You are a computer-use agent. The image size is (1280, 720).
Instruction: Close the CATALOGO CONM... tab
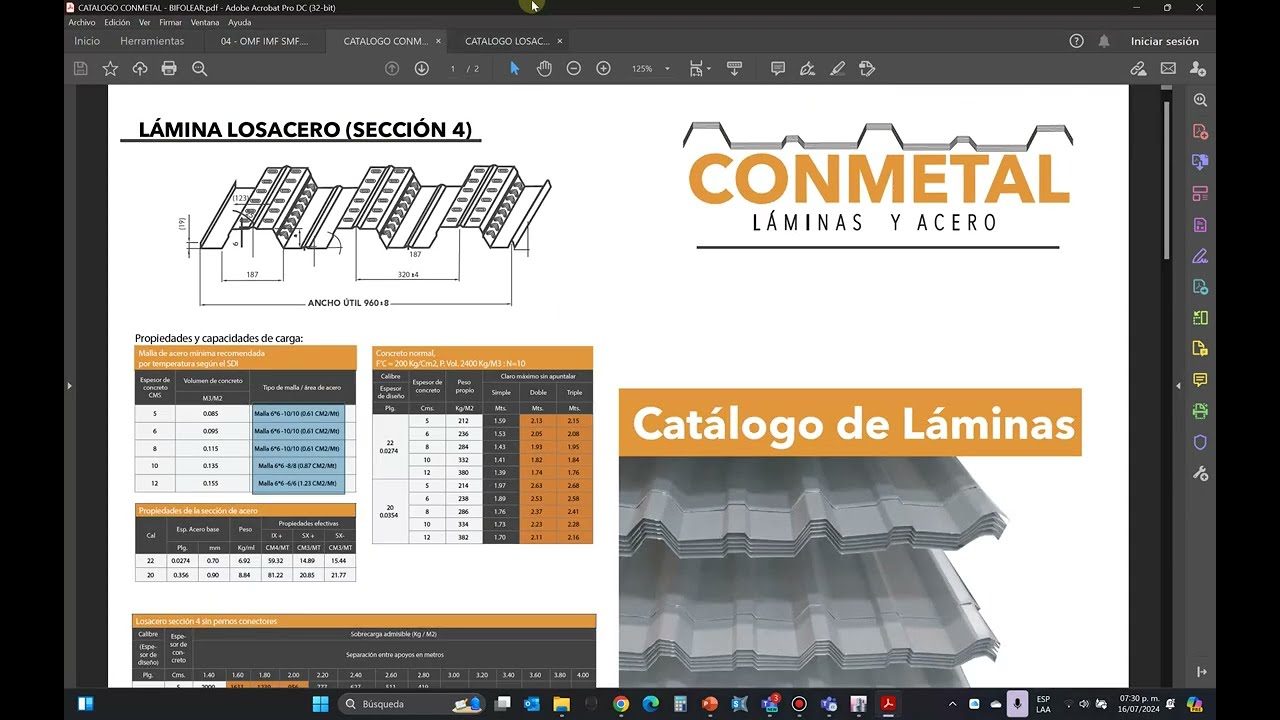click(x=438, y=41)
